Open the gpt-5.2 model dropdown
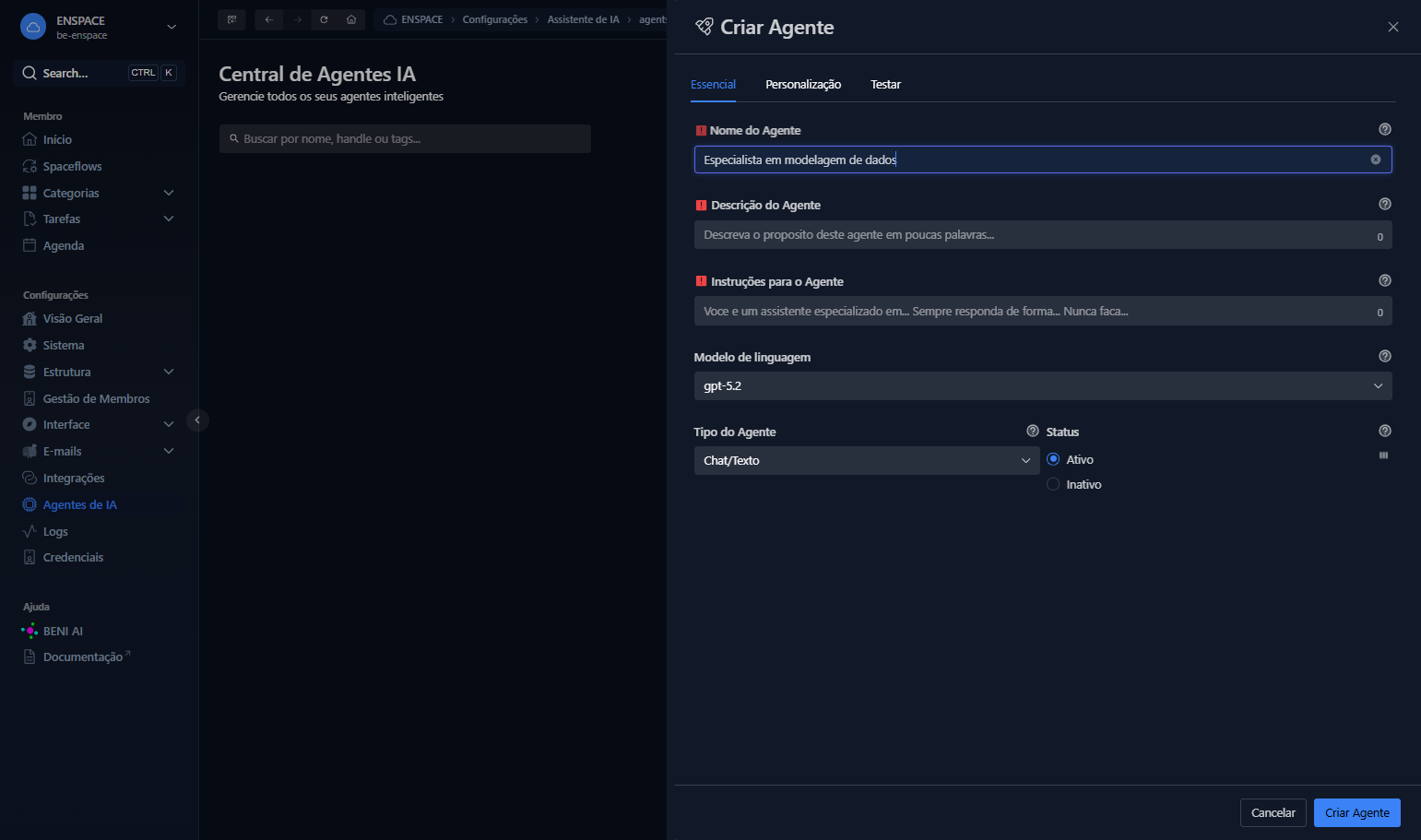 click(1042, 386)
